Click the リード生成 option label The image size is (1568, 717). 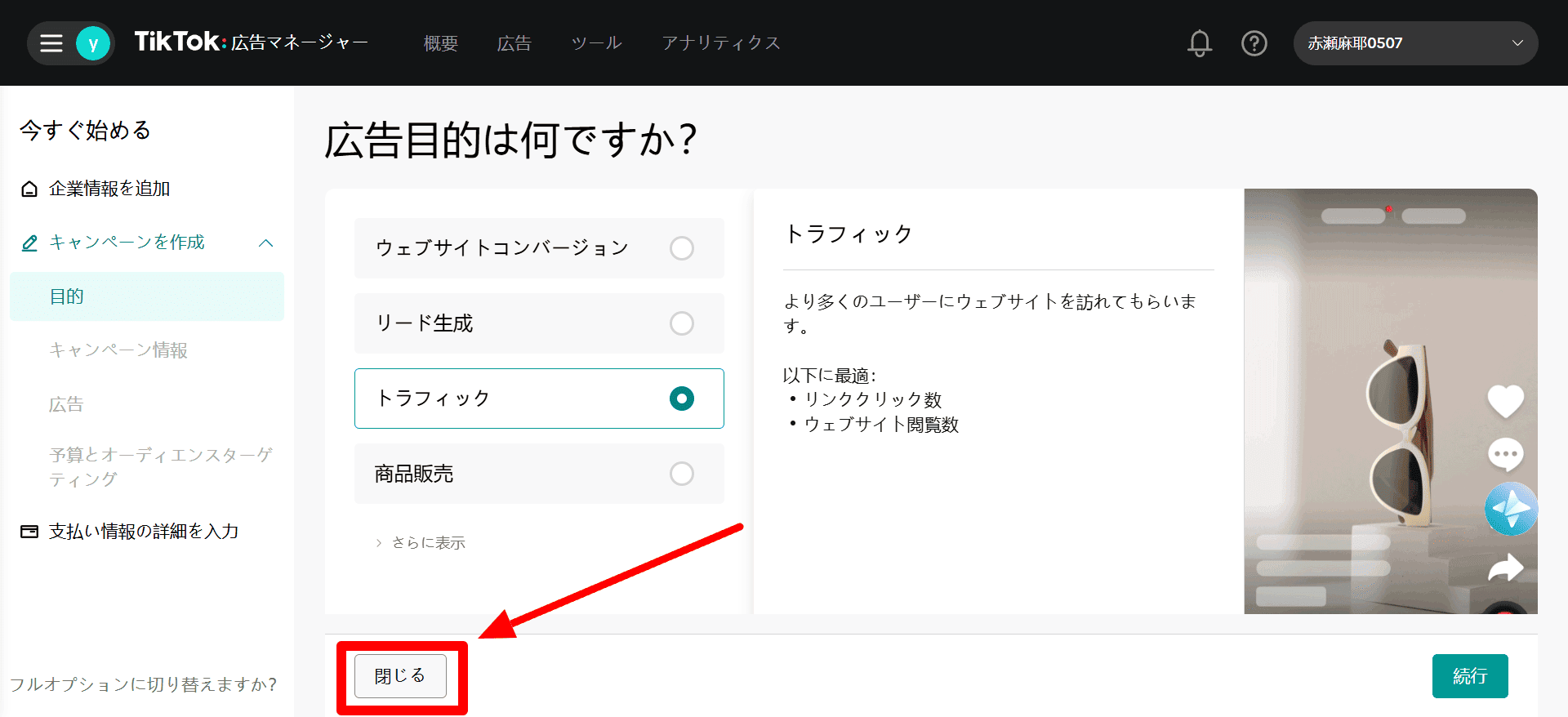pyautogui.click(x=424, y=323)
